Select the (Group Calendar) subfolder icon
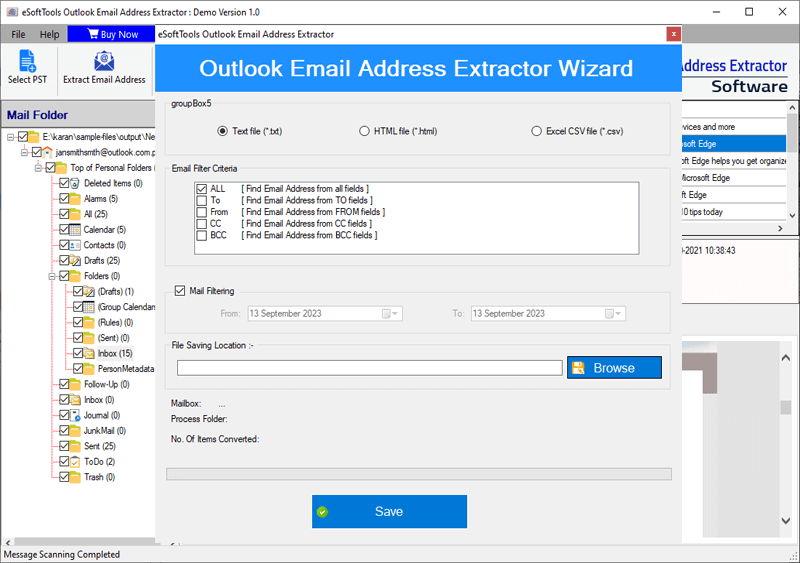Screen dimensions: 800x563 click(89, 307)
